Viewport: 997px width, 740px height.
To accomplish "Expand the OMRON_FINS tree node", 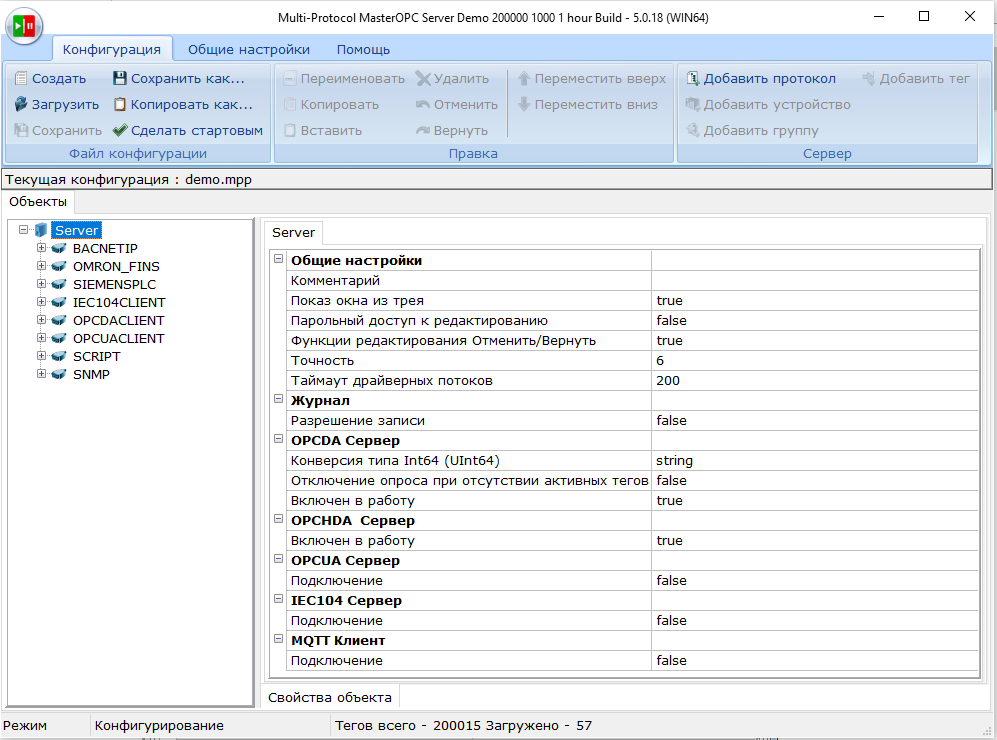I will coord(41,266).
